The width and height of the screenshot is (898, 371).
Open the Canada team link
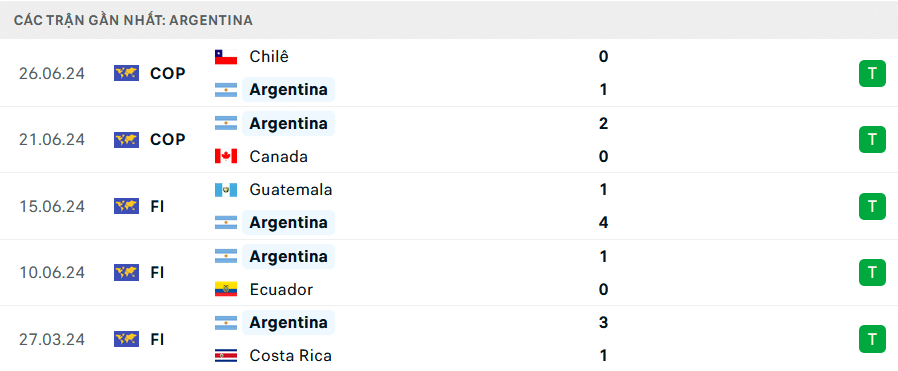[x=278, y=156]
